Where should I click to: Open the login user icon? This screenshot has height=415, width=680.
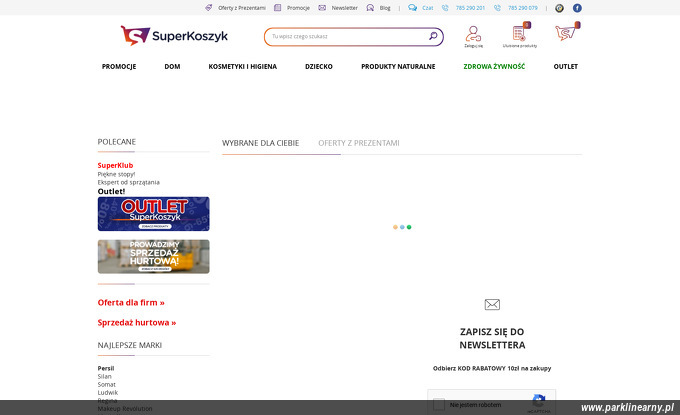point(473,33)
